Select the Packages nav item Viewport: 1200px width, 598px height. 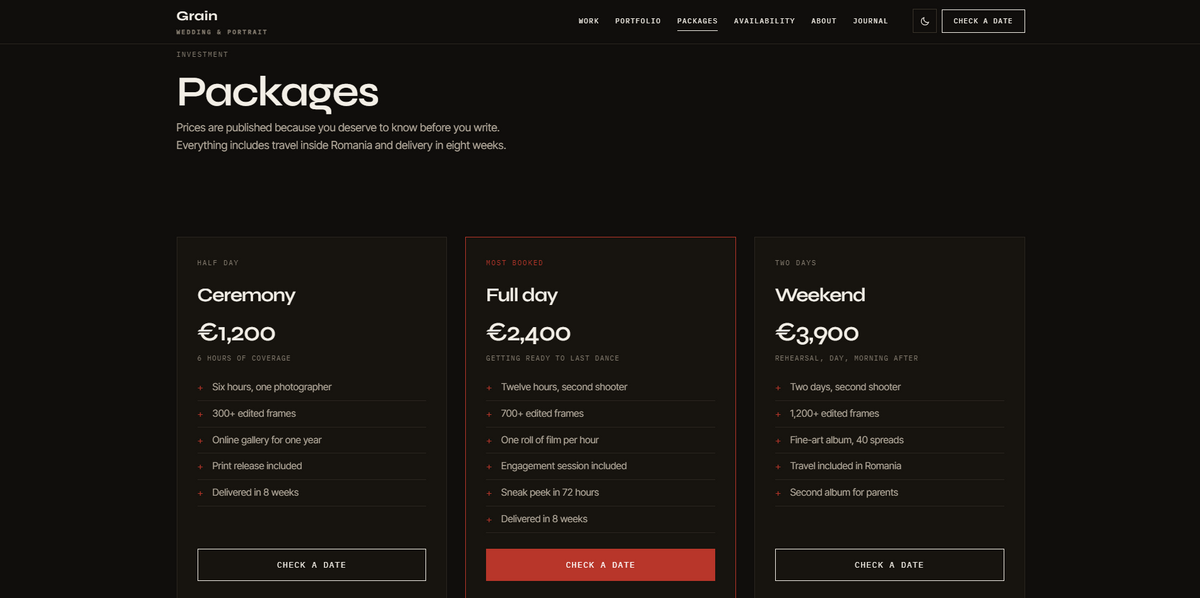(697, 21)
